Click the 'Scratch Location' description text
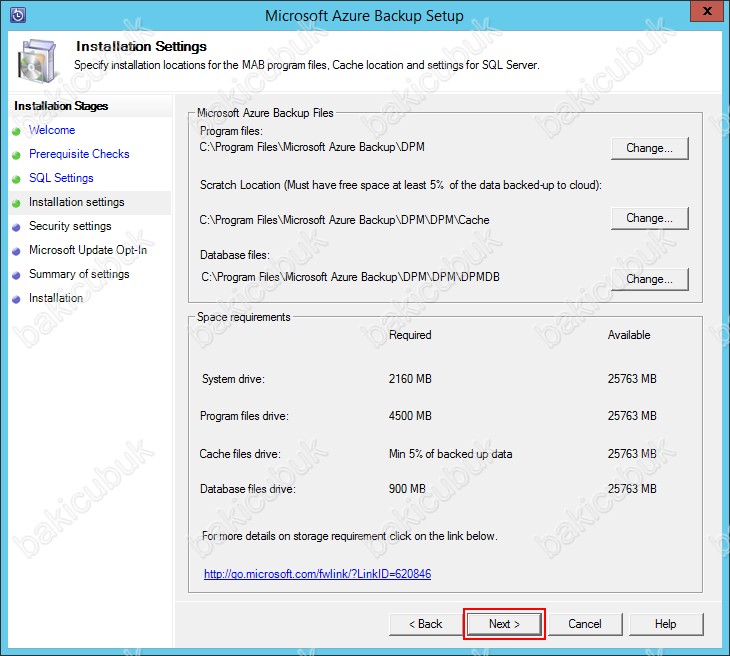The height and width of the screenshot is (656, 730). point(401,185)
